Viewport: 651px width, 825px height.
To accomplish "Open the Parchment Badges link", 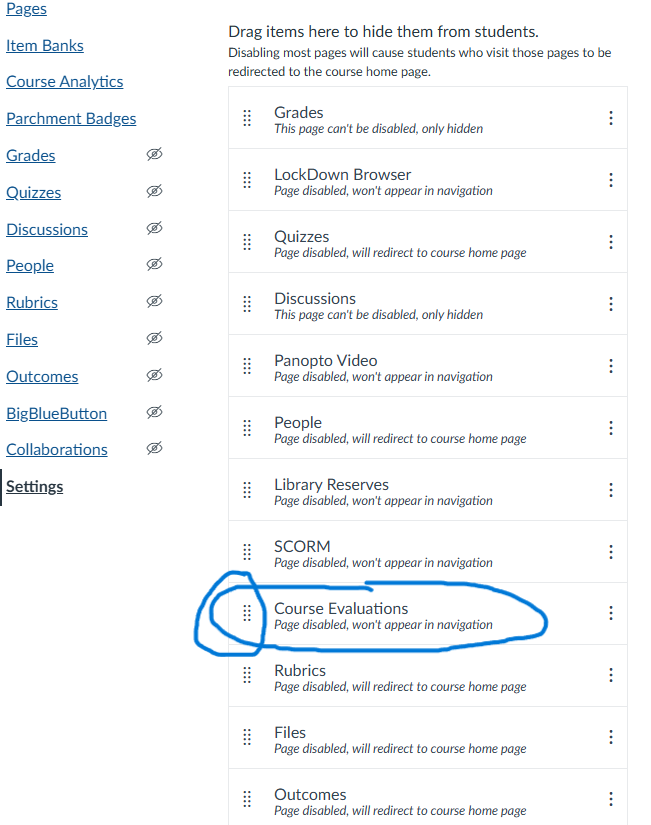I will (71, 119).
